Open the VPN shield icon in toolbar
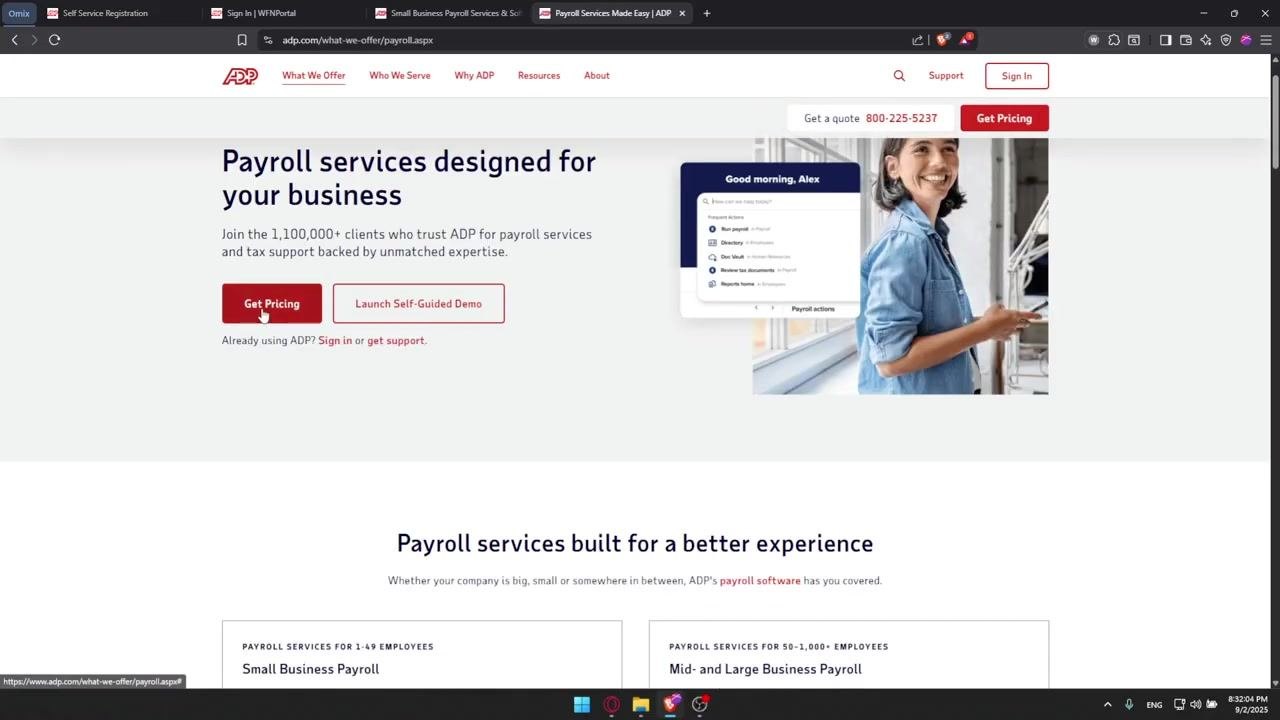1280x720 pixels. [x=1226, y=40]
